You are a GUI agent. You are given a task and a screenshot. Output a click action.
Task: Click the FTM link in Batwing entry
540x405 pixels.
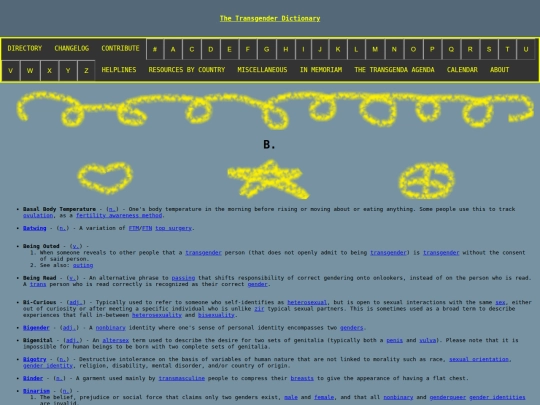pos(134,228)
